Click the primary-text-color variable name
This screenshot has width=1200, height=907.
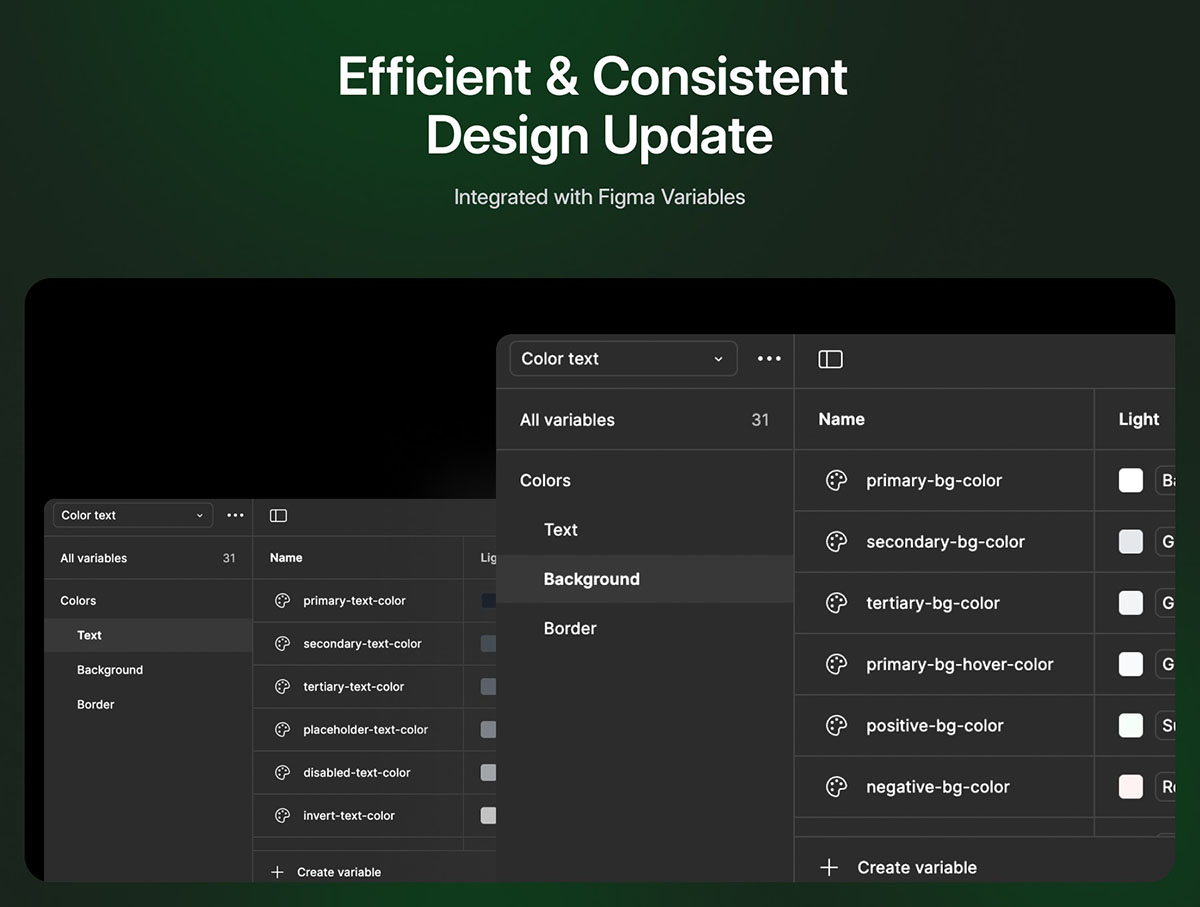coord(355,601)
